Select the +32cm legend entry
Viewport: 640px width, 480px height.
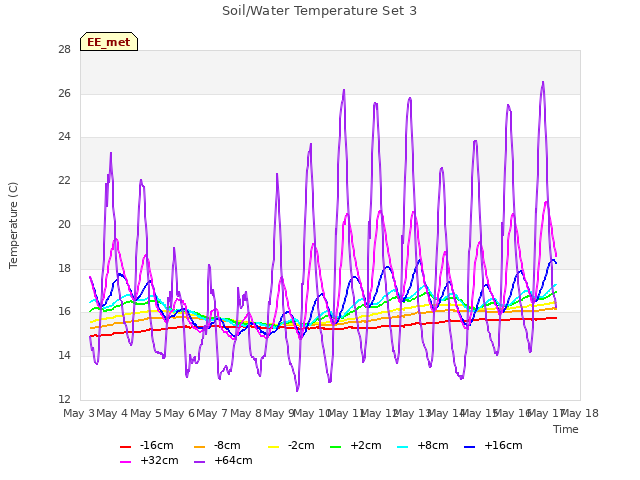(149, 460)
